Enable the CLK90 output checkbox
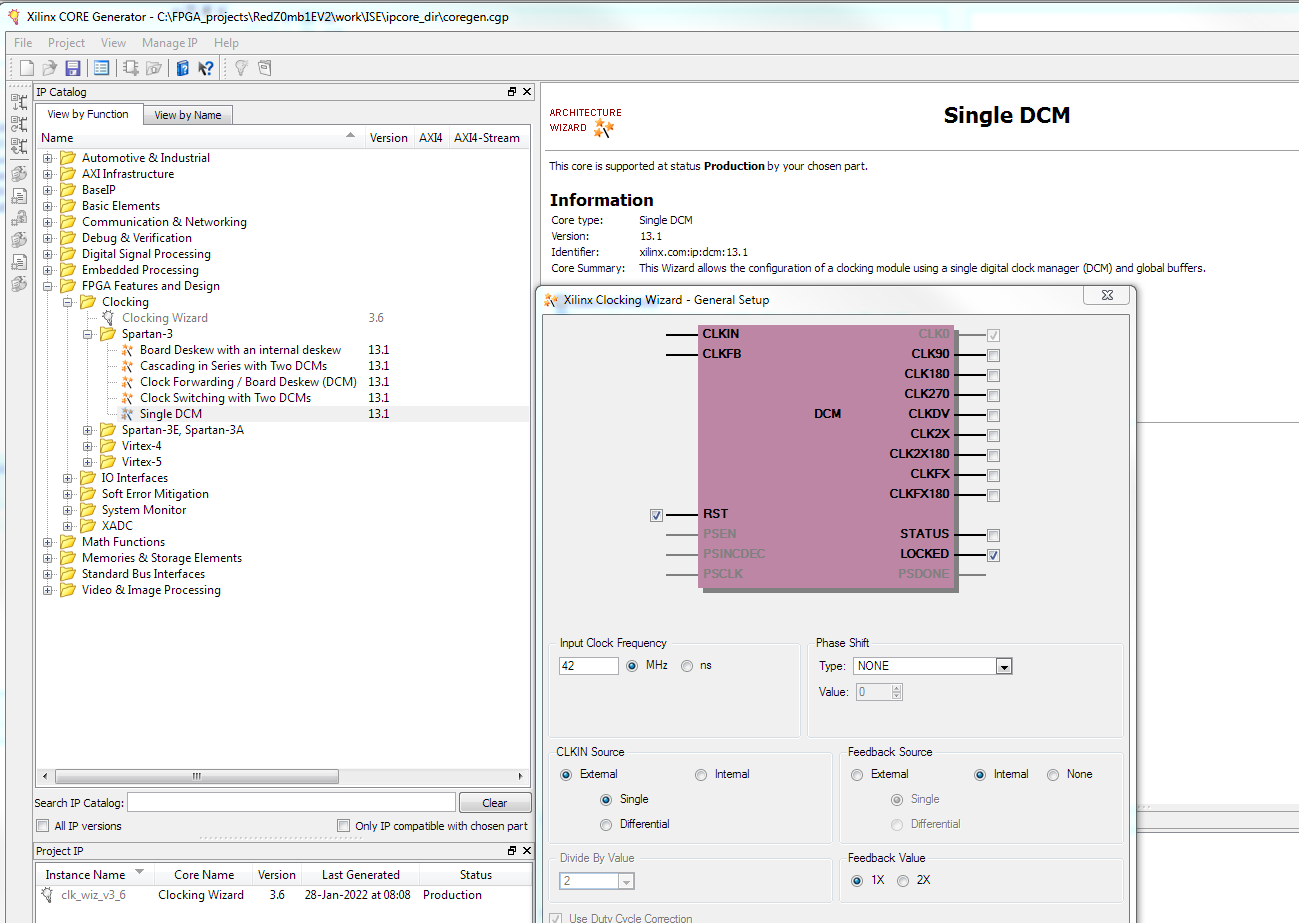Viewport: 1299px width, 923px height. point(993,355)
